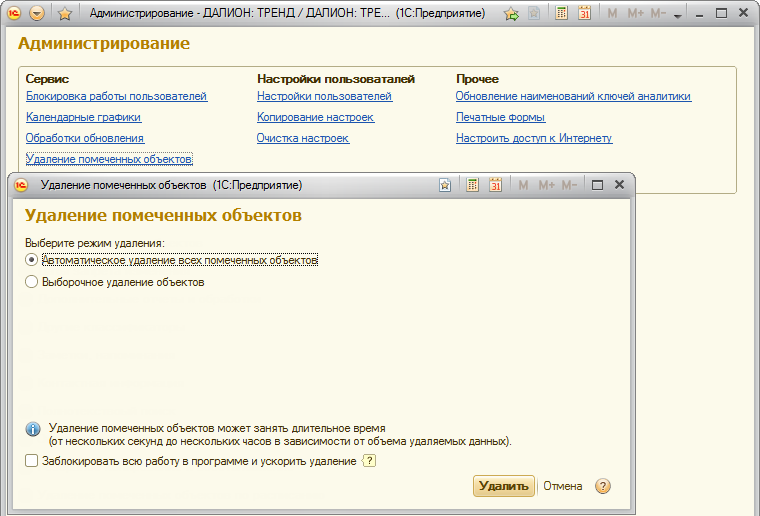760x516 pixels.
Task: Open calculator icon in the deletion dialog
Action: tap(472, 185)
